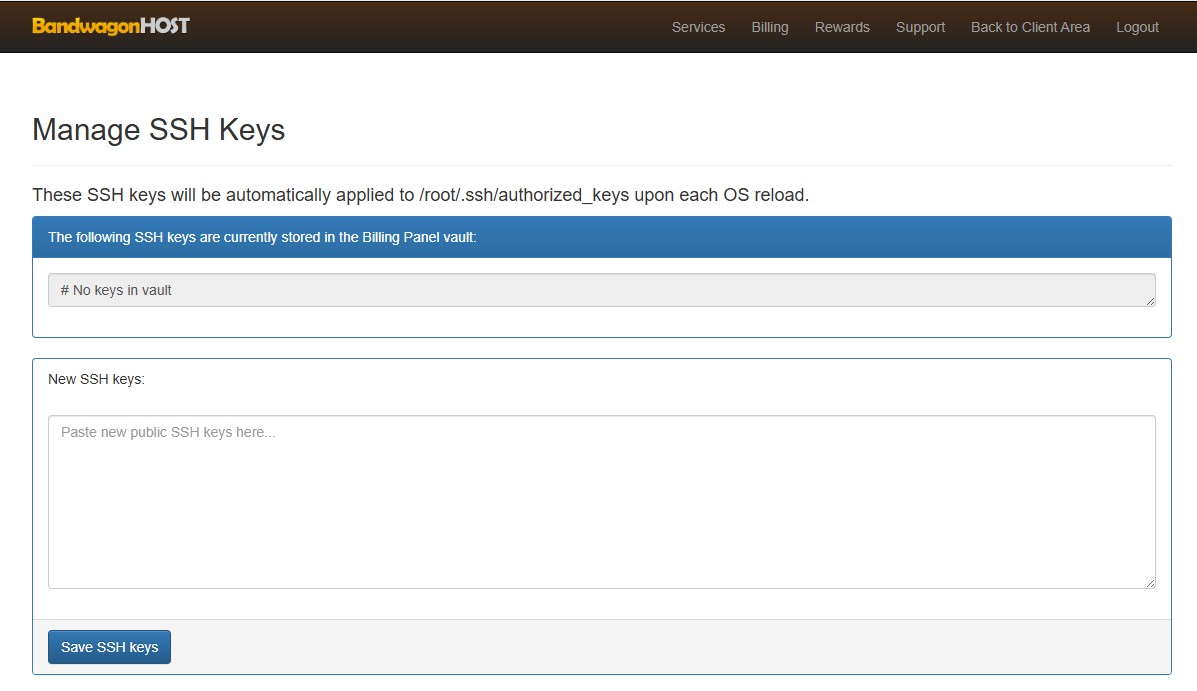Viewport: 1197px width, 691px height.
Task: Log out using the Logout link
Action: 1137,27
